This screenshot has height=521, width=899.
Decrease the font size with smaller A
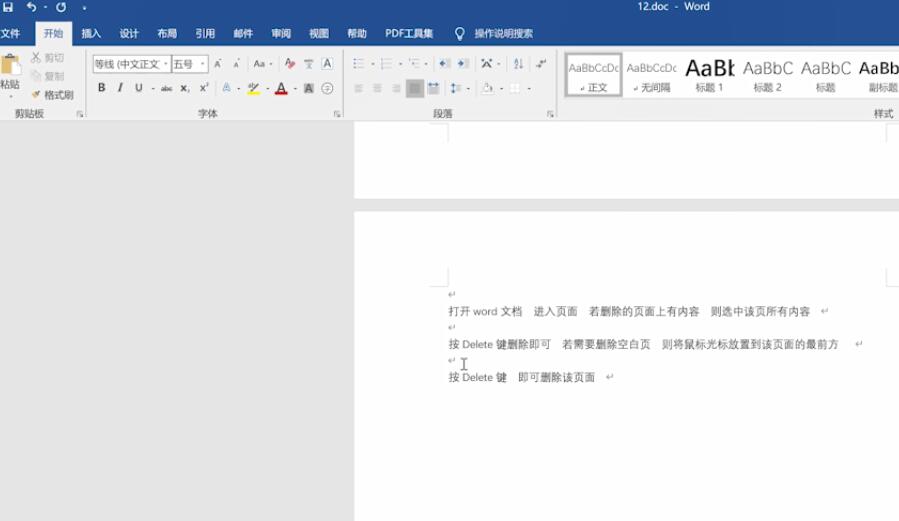236,64
